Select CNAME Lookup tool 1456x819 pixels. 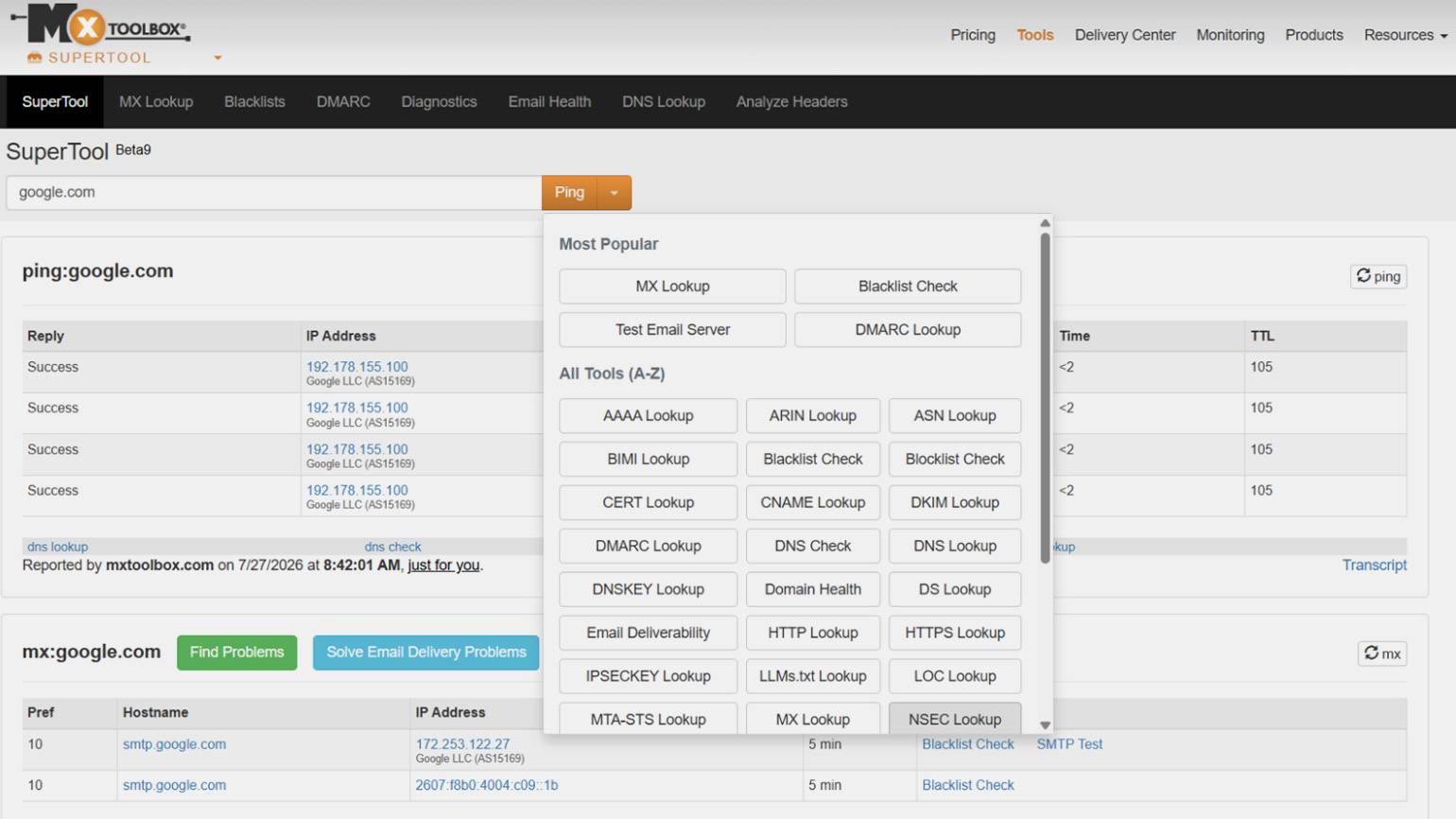pyautogui.click(x=813, y=503)
